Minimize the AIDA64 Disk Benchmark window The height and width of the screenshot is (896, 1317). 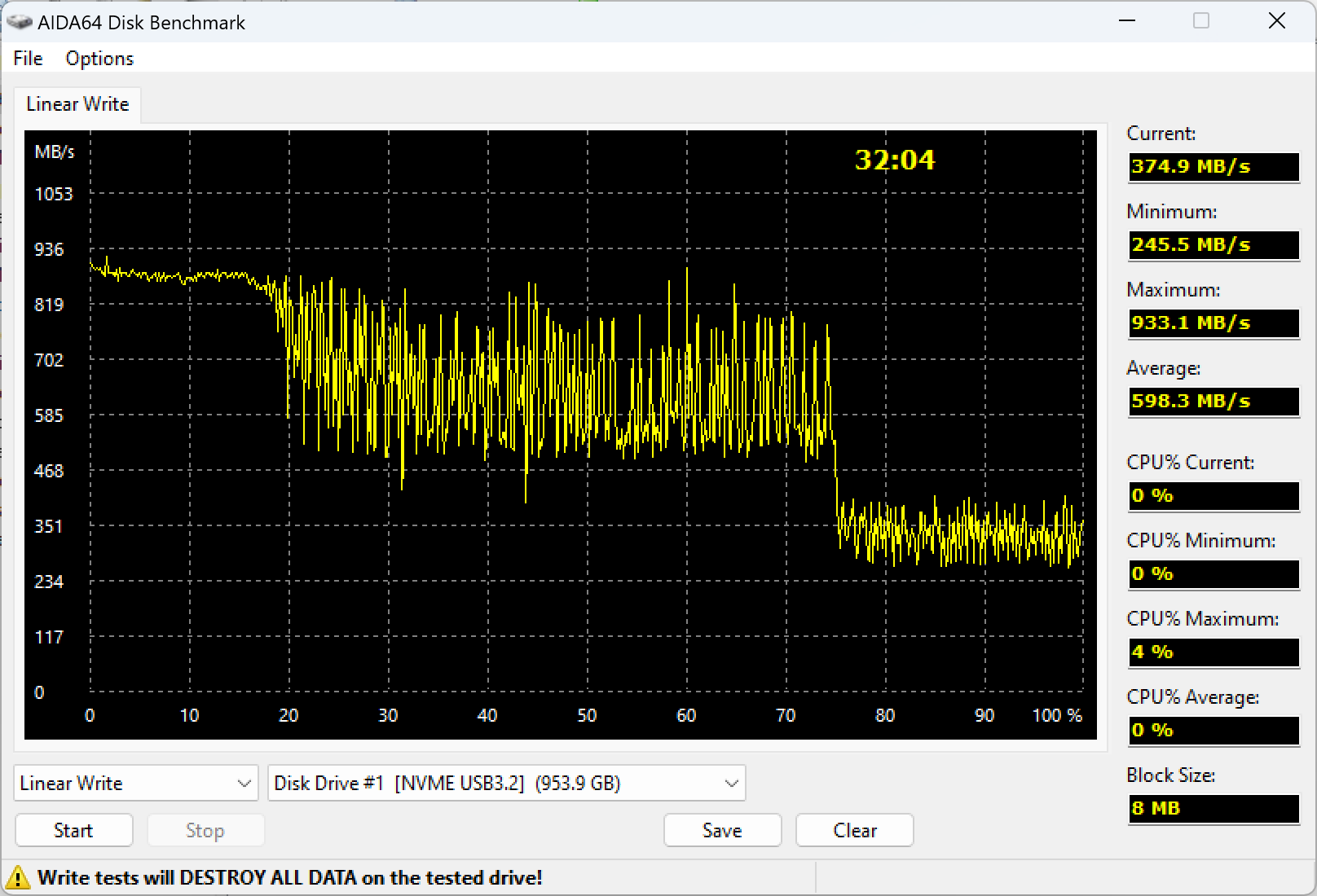point(1127,21)
